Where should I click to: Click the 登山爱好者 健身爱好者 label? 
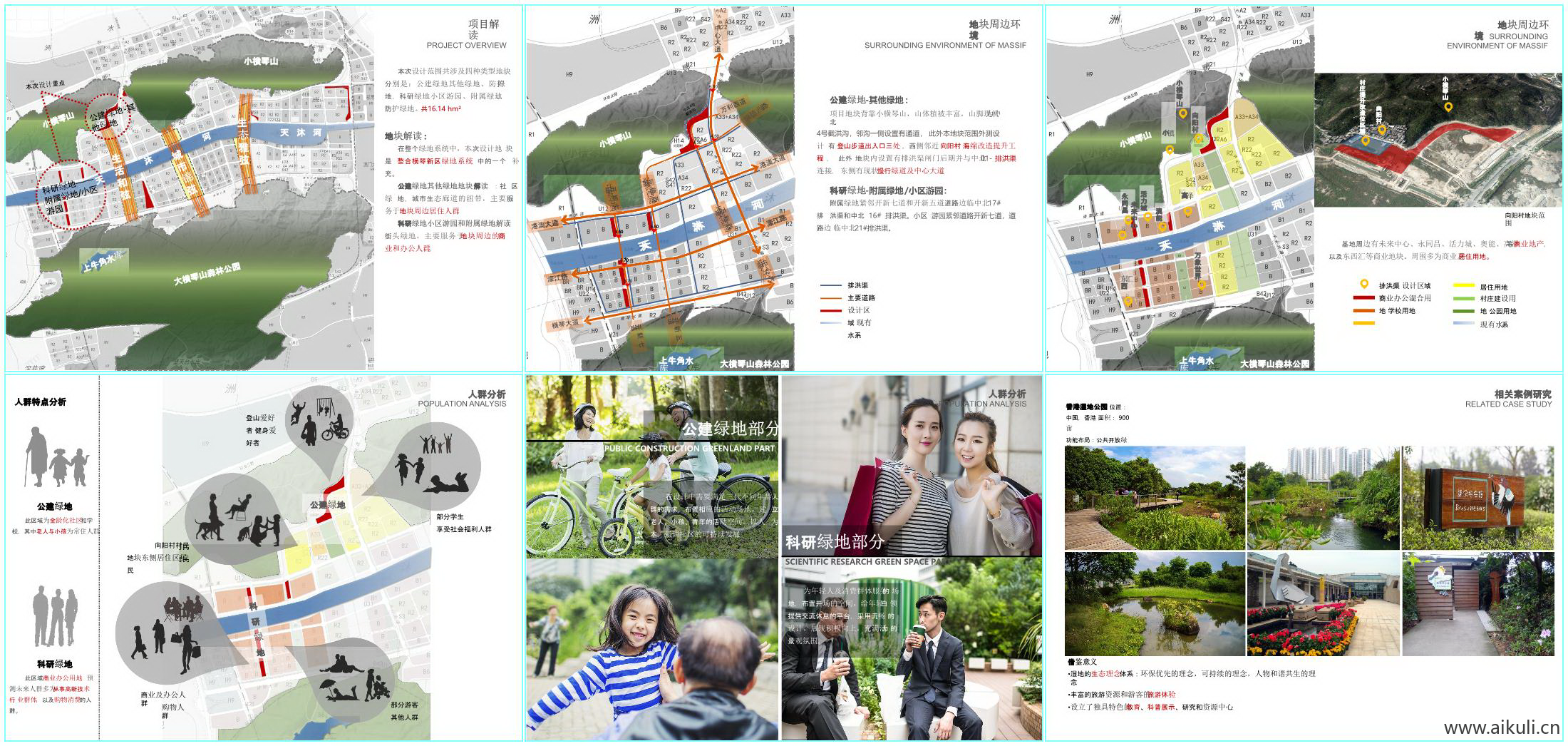pyautogui.click(x=261, y=430)
